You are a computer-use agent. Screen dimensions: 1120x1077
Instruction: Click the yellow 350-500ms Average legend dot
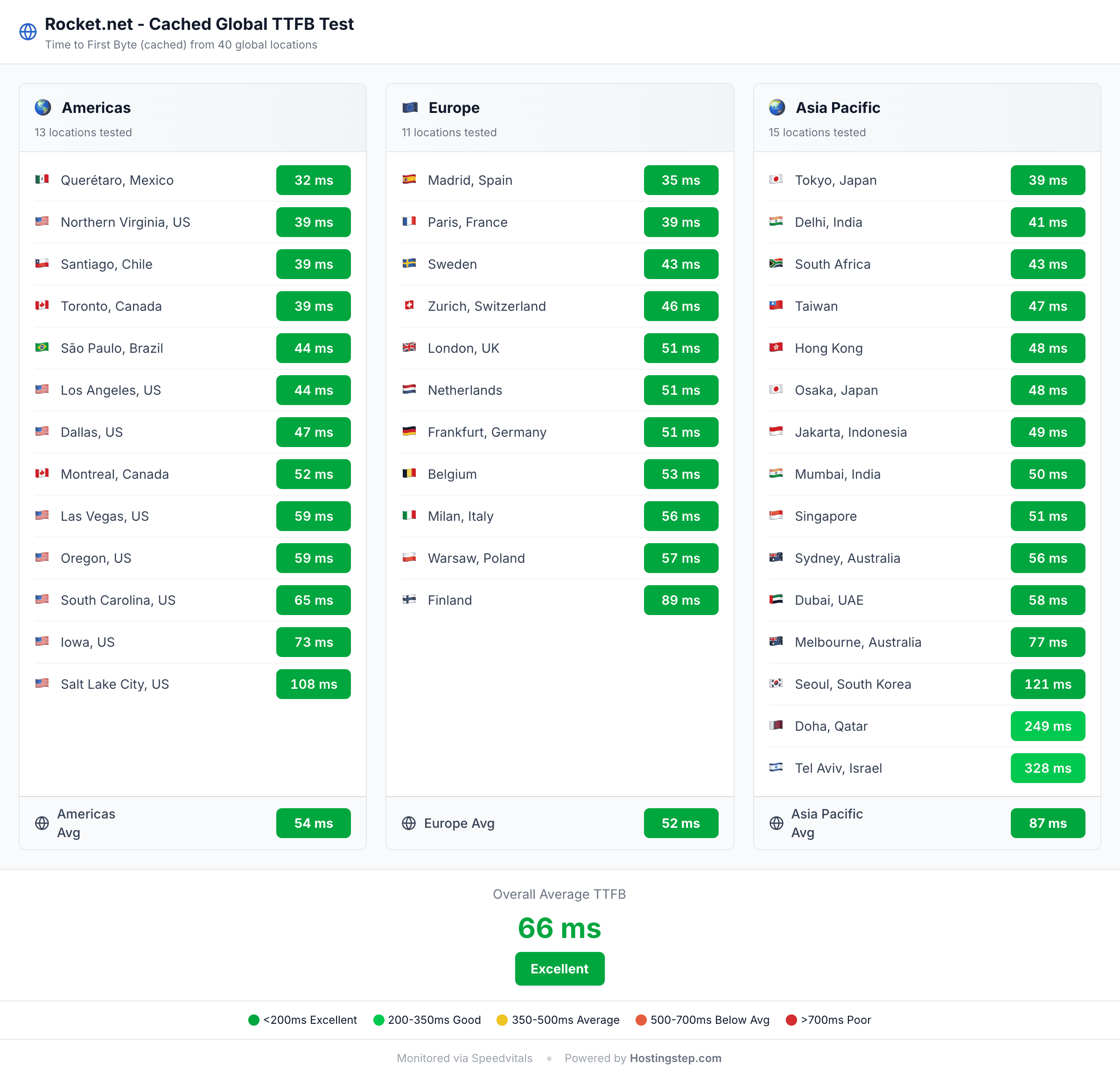[x=502, y=1020]
